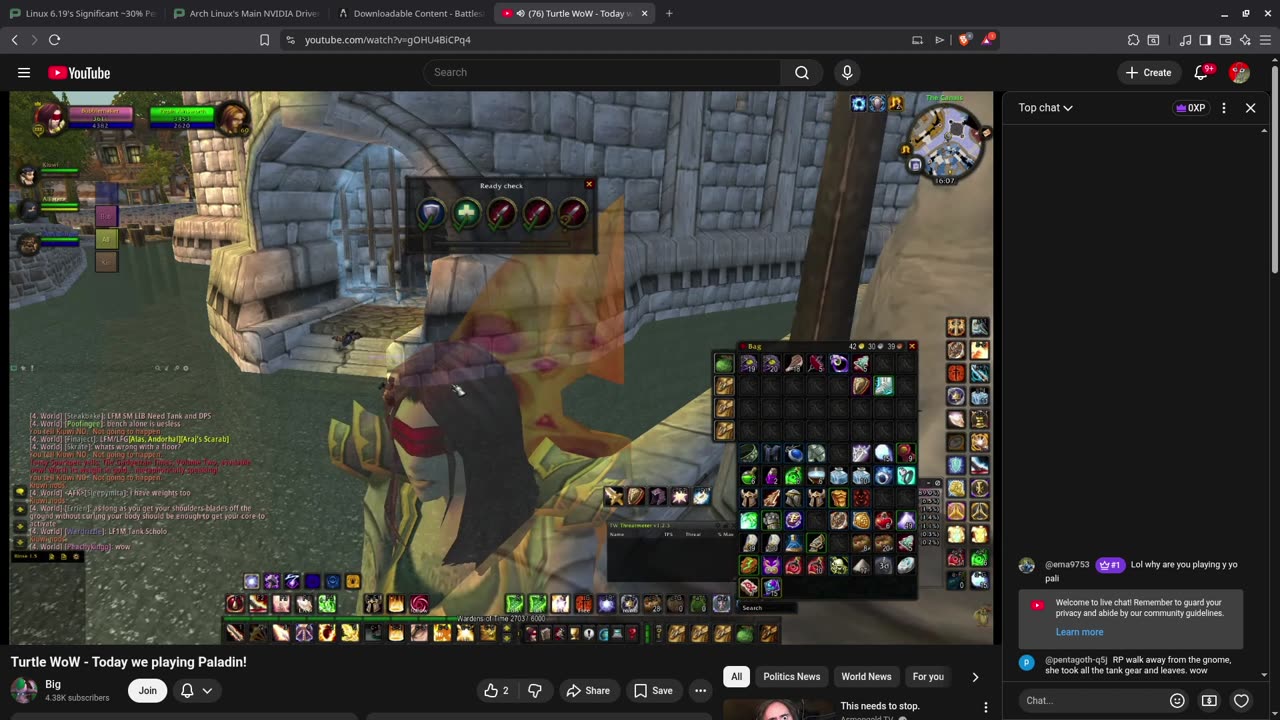The width and height of the screenshot is (1280, 720).
Task: Start voice search with microphone icon
Action: (x=847, y=72)
